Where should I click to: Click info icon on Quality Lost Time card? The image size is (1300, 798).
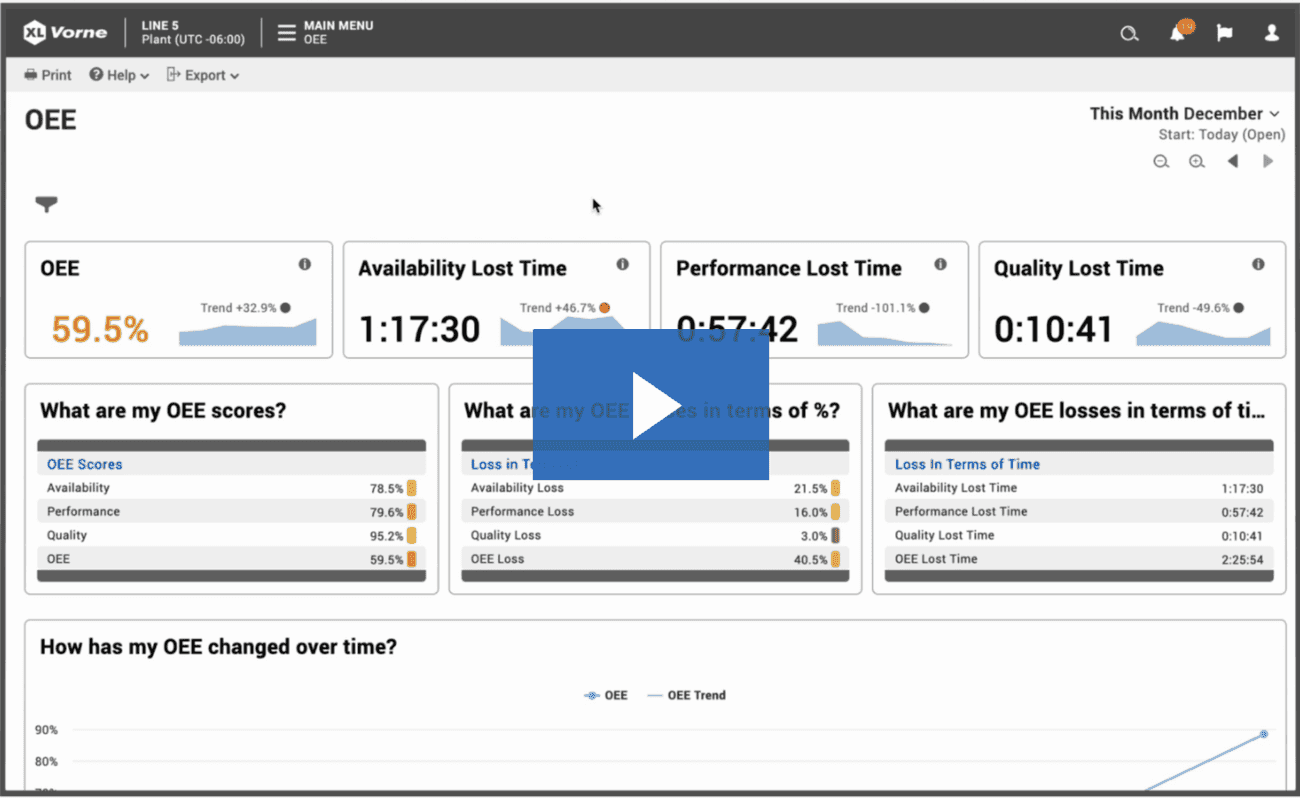[1258, 265]
